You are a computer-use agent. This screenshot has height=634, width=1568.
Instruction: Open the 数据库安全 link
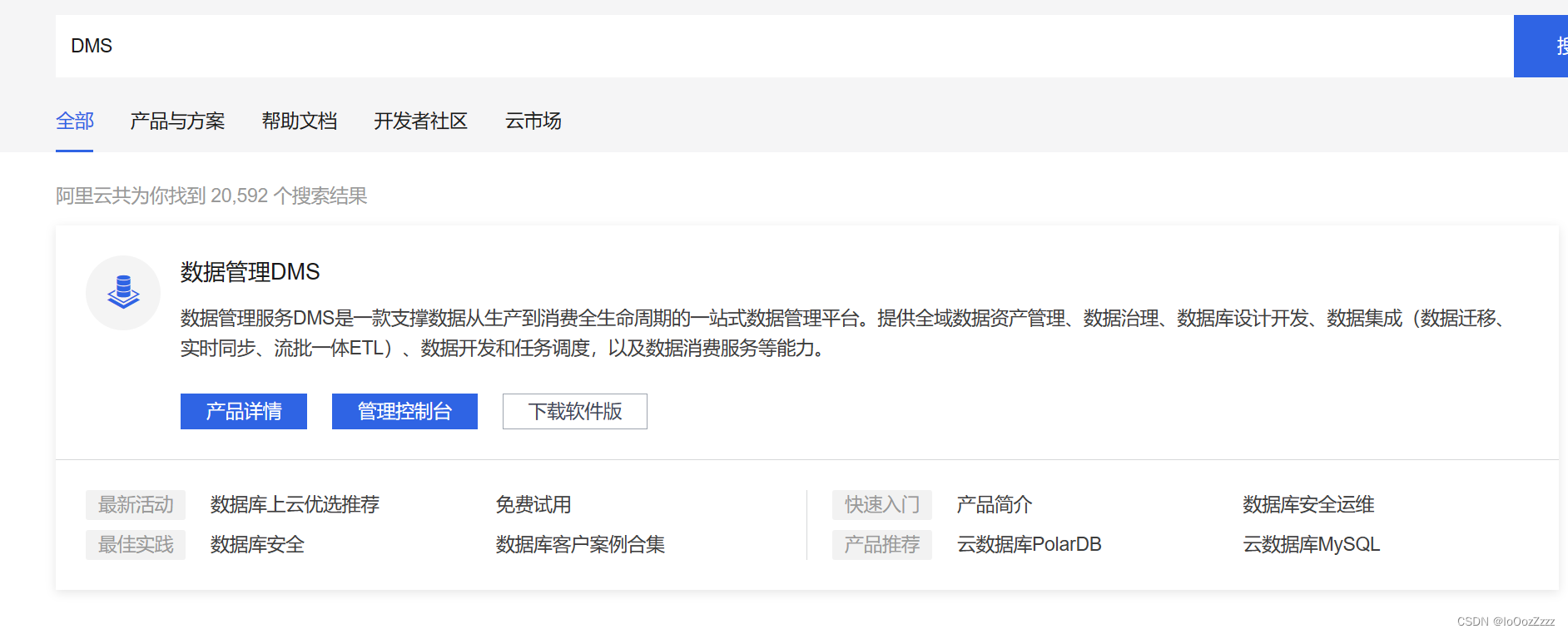(x=257, y=545)
